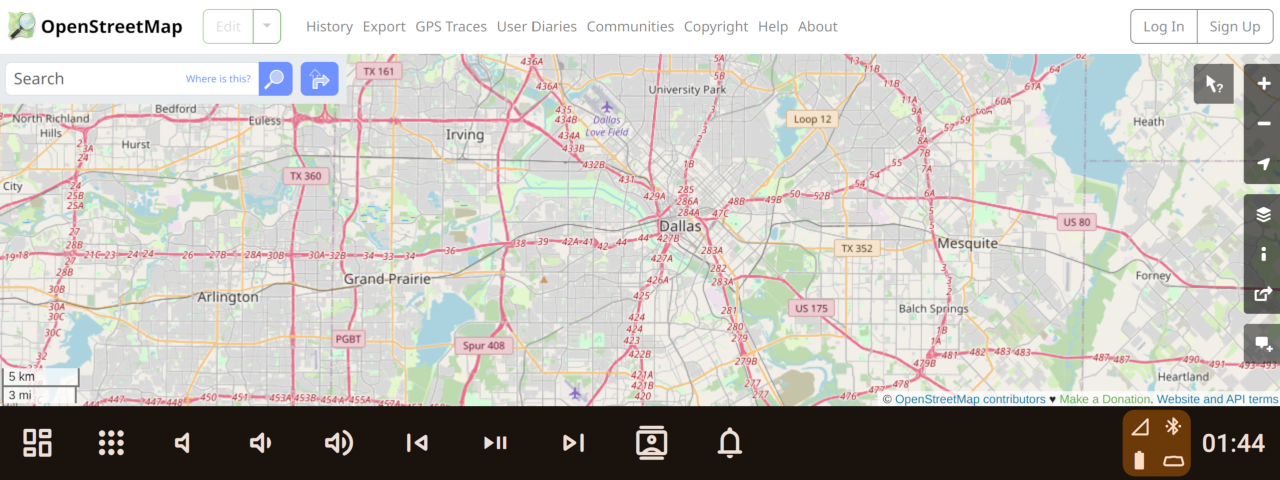Screen dimensions: 1280x480
Task: Activate the query features tool
Action: coord(1214,84)
